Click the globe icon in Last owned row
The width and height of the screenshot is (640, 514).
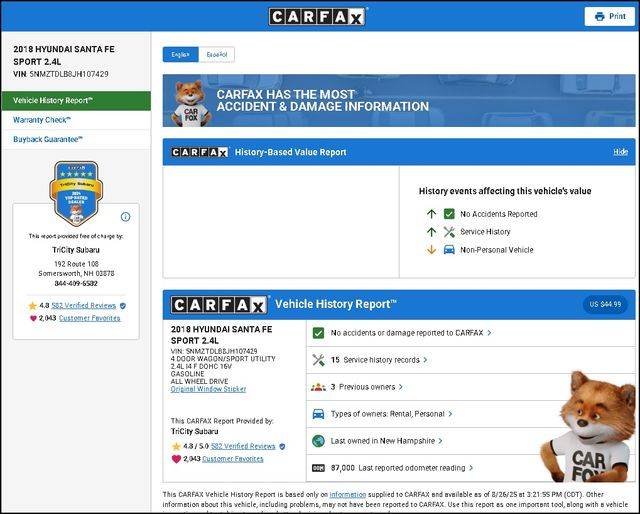pyautogui.click(x=318, y=441)
